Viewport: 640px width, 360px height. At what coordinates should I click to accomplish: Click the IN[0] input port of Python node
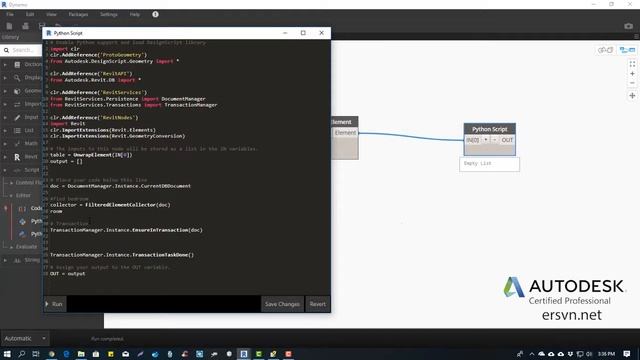pos(473,140)
